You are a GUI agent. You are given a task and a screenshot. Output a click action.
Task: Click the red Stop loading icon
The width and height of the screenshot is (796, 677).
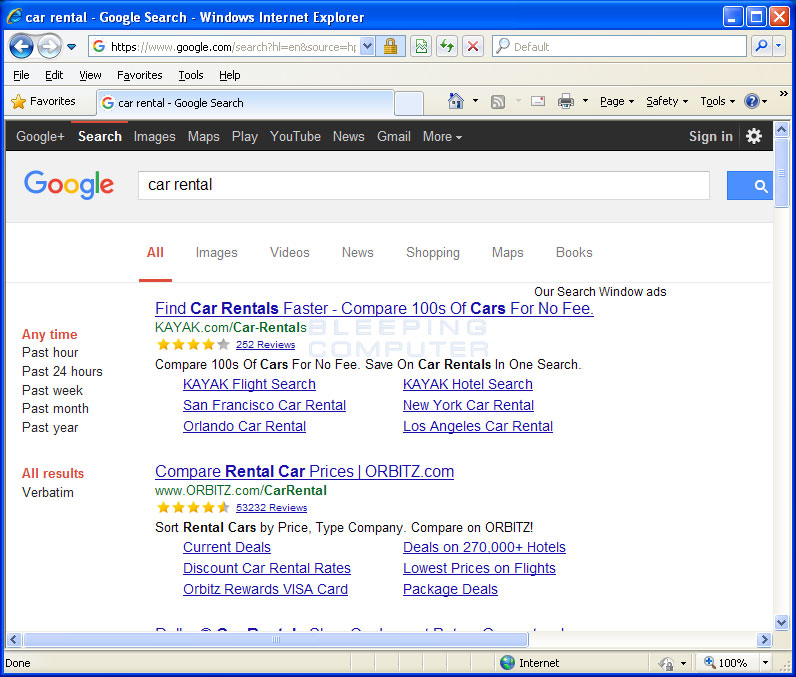tap(473, 47)
